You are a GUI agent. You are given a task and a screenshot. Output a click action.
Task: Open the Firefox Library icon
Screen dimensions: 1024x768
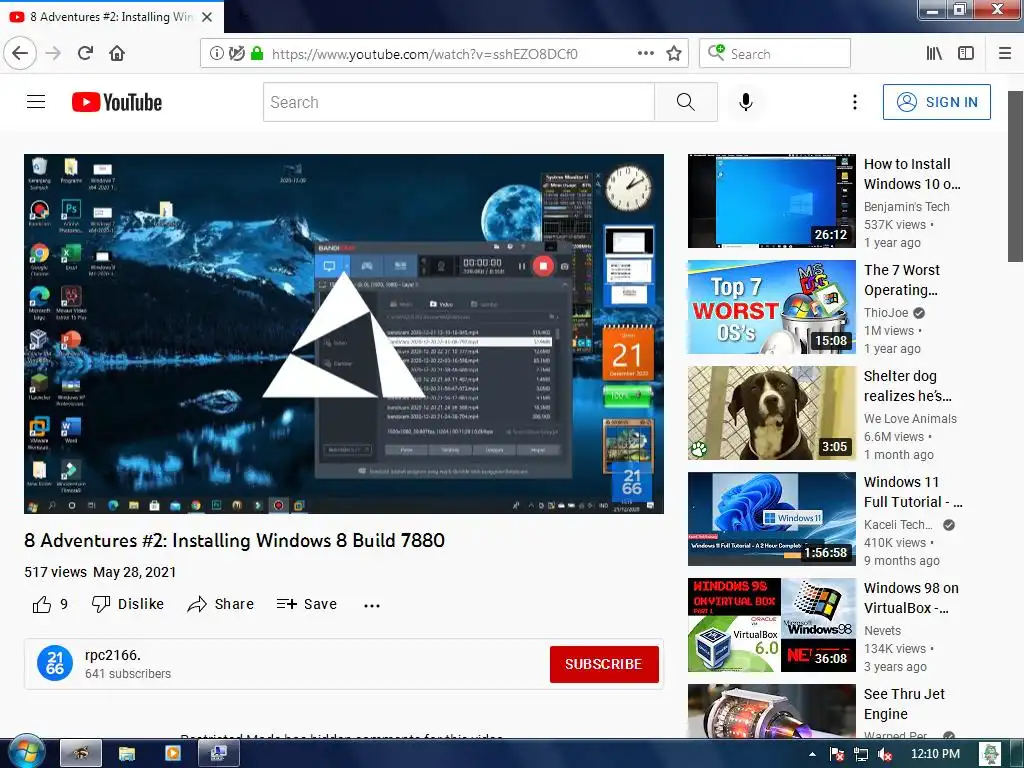(934, 54)
